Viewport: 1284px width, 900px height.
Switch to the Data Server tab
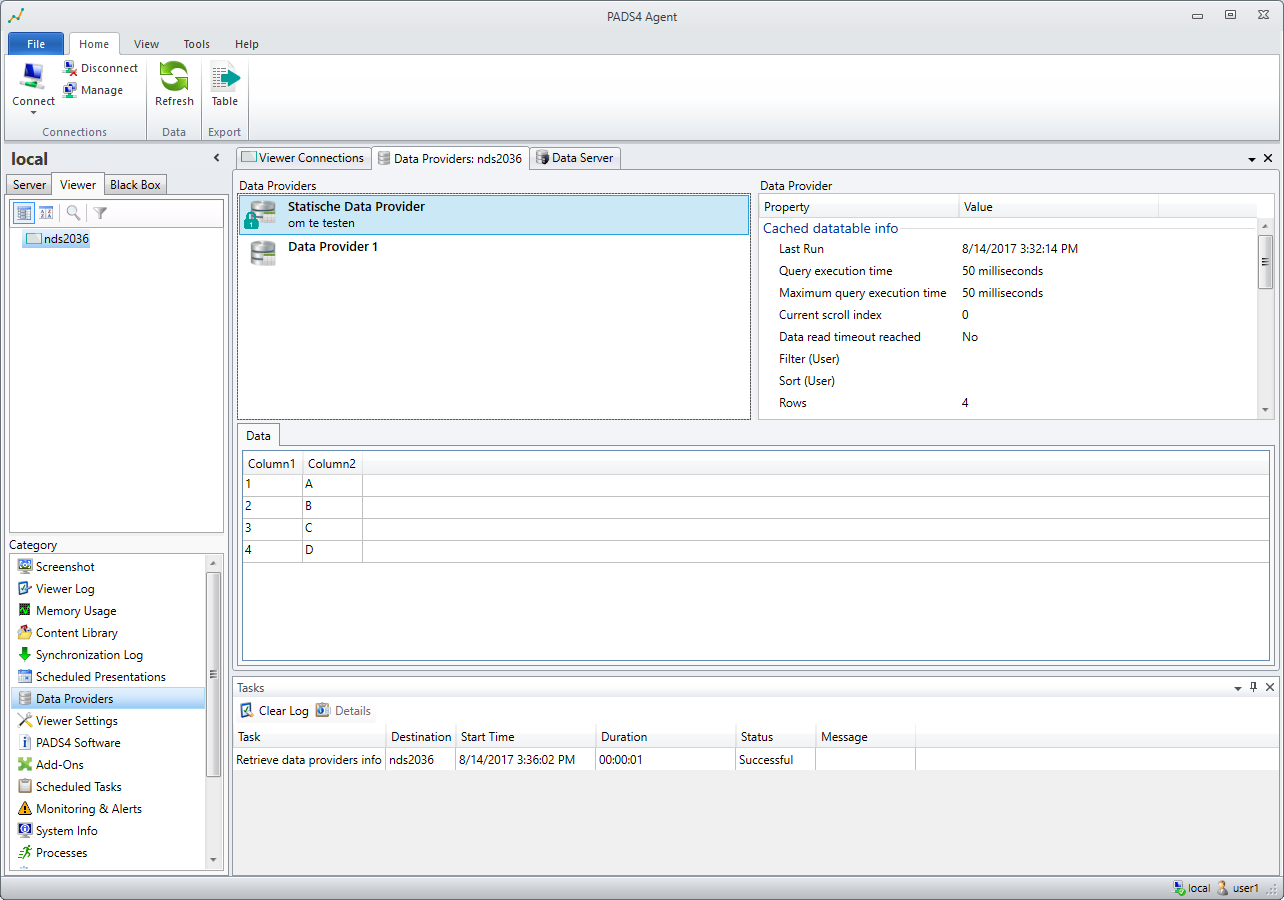pos(575,158)
